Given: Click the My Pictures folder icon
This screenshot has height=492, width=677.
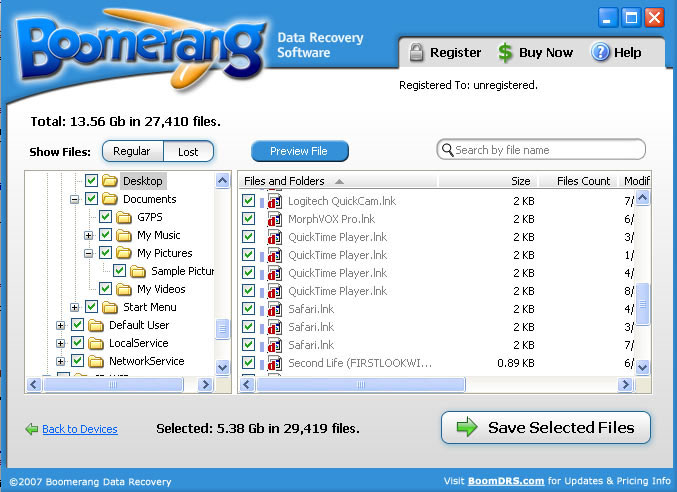Looking at the screenshot, I should click(124, 252).
